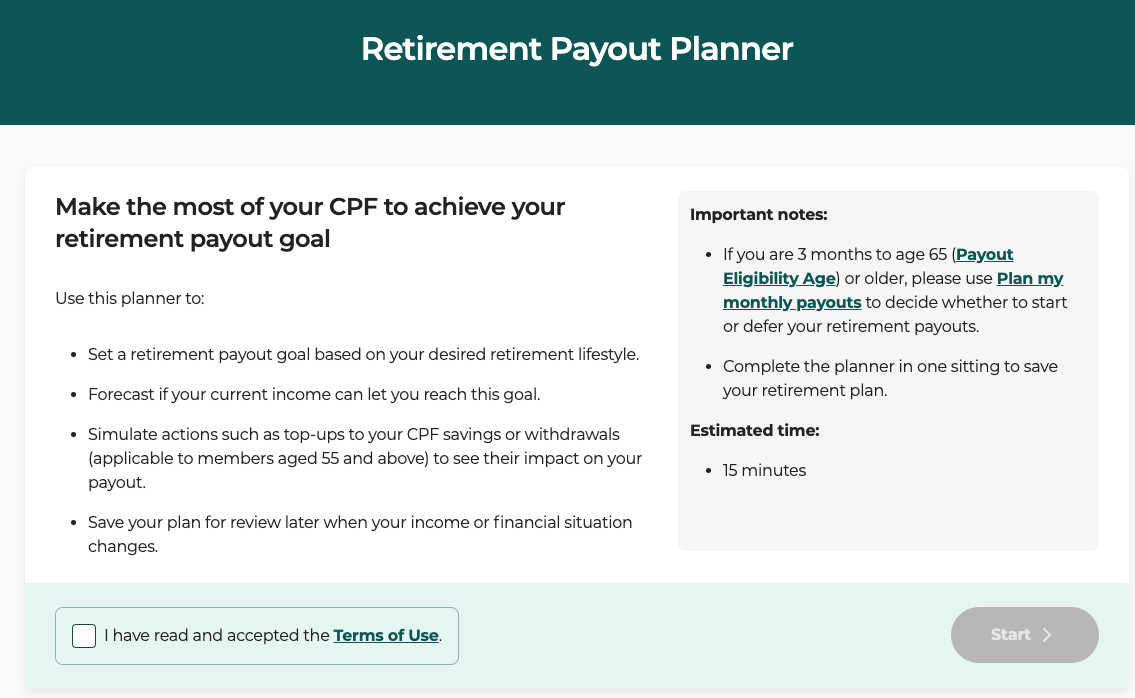Click the 'Make the most of your CPF' heading
The image size is (1135, 698).
[310, 223]
